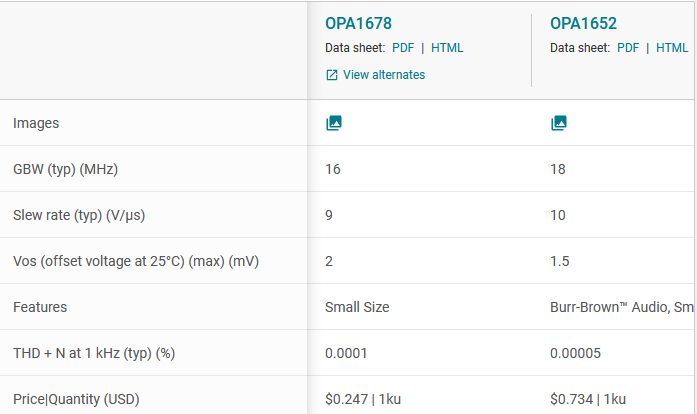Screen dimensions: 697x414
Task: Click the Vos offset voltage row label
Action: [x=136, y=261]
